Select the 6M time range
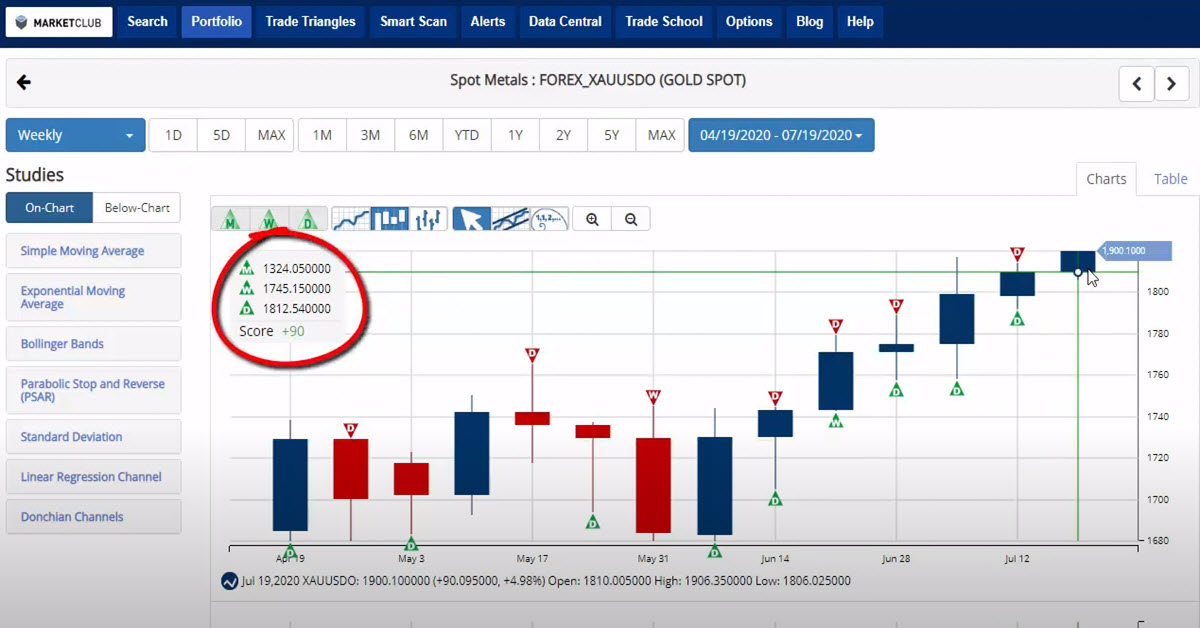Viewport: 1200px width, 628px height. click(418, 135)
